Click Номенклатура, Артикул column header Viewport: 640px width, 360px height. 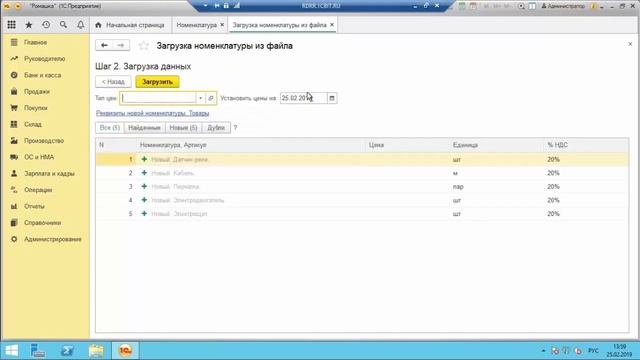[173, 145]
